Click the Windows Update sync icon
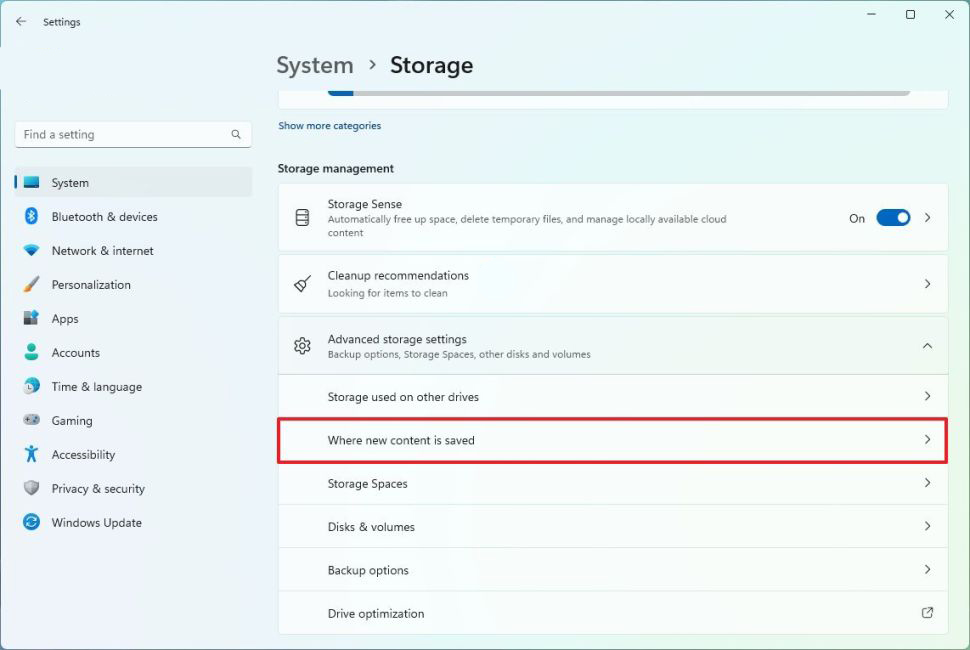 coord(31,523)
